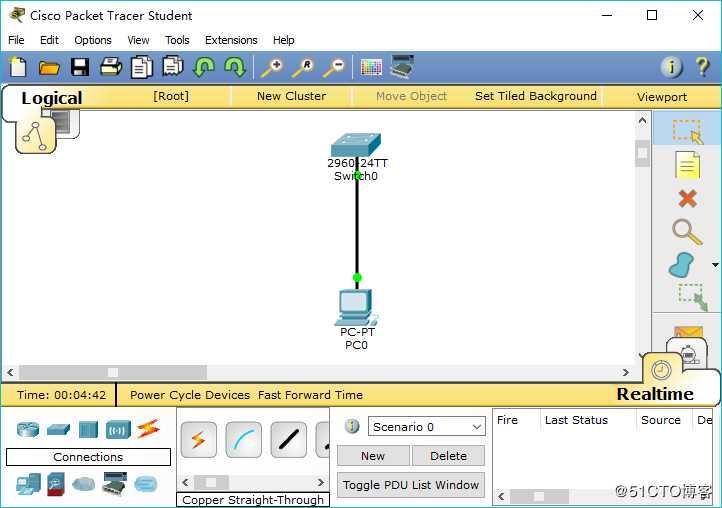Click the Network Information icon
Screen dimensions: 722x508
(x=671, y=67)
